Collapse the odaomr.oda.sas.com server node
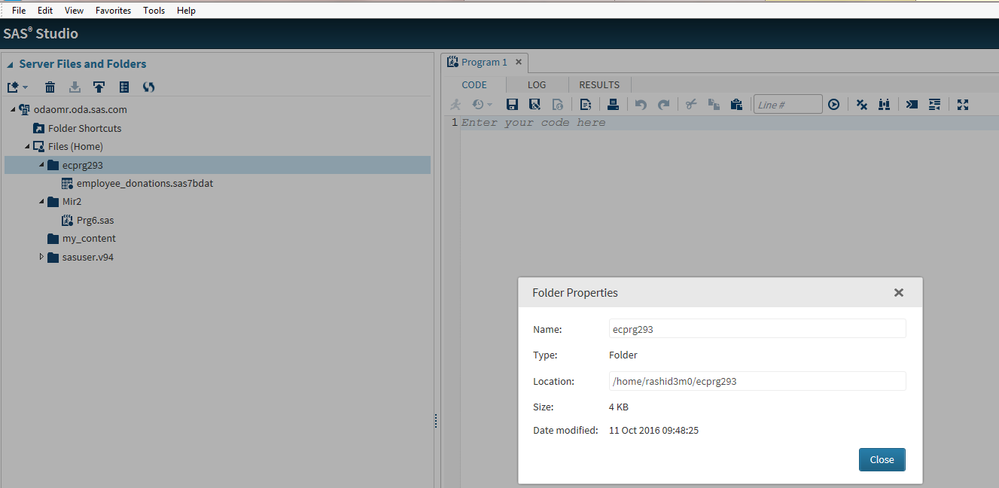The height and width of the screenshot is (488, 999). point(13,110)
